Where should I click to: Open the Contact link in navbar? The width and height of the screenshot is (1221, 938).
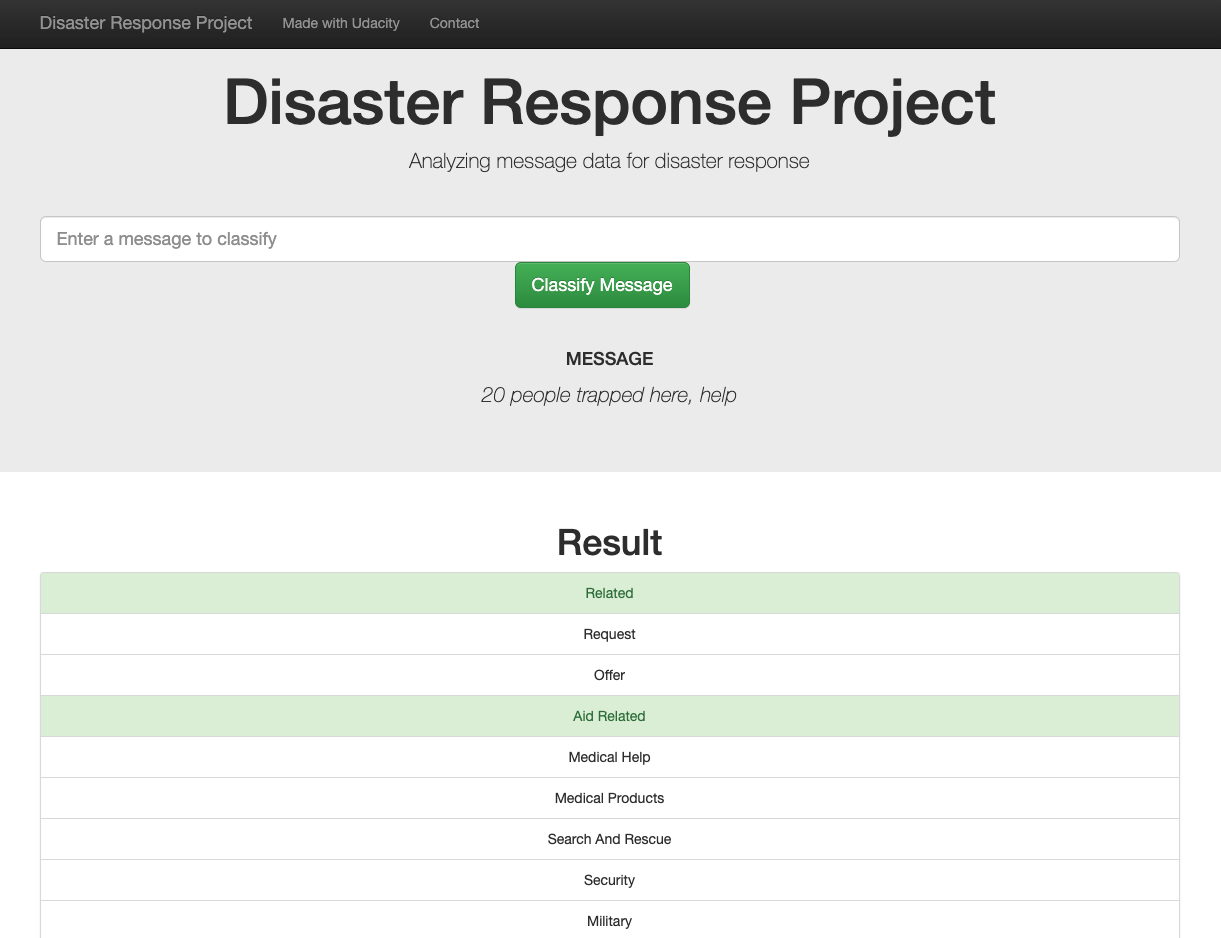click(x=454, y=23)
